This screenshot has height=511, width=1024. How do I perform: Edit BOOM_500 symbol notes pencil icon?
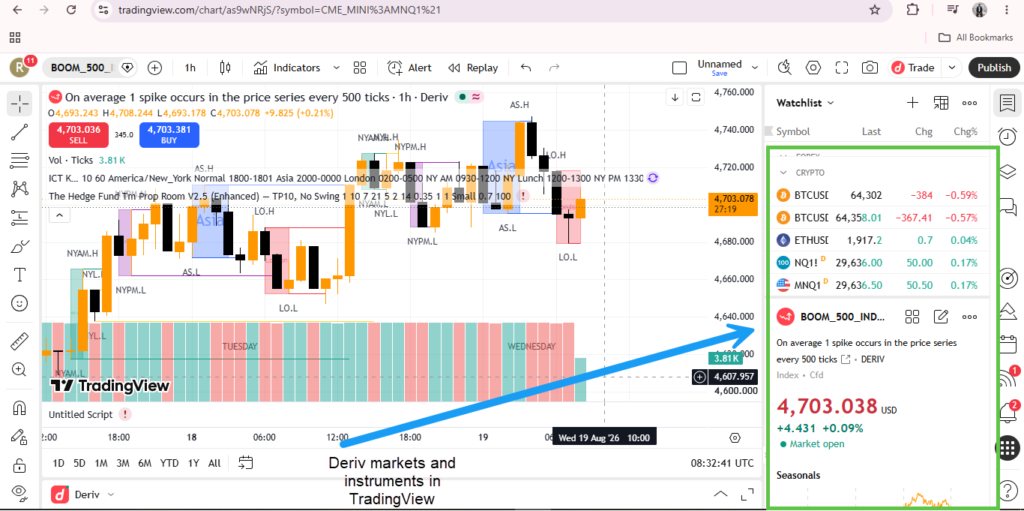coord(940,317)
